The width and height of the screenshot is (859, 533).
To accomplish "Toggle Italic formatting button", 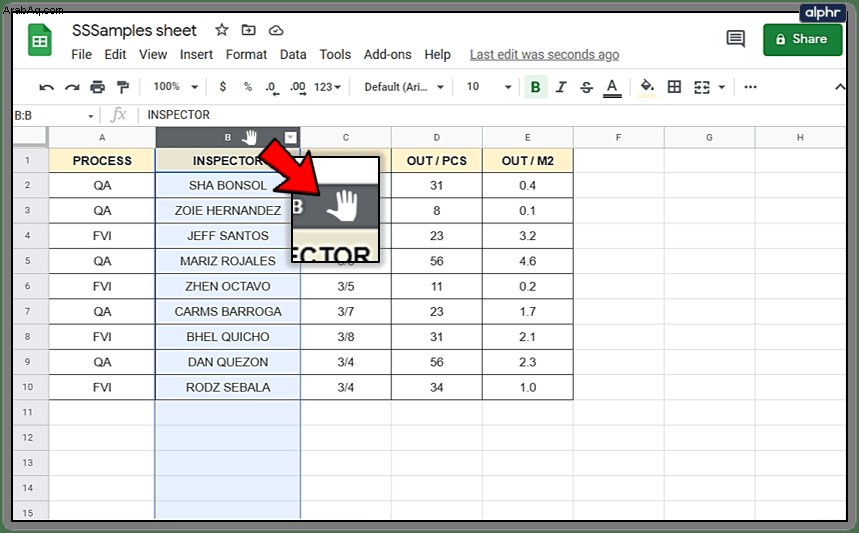I will [560, 87].
